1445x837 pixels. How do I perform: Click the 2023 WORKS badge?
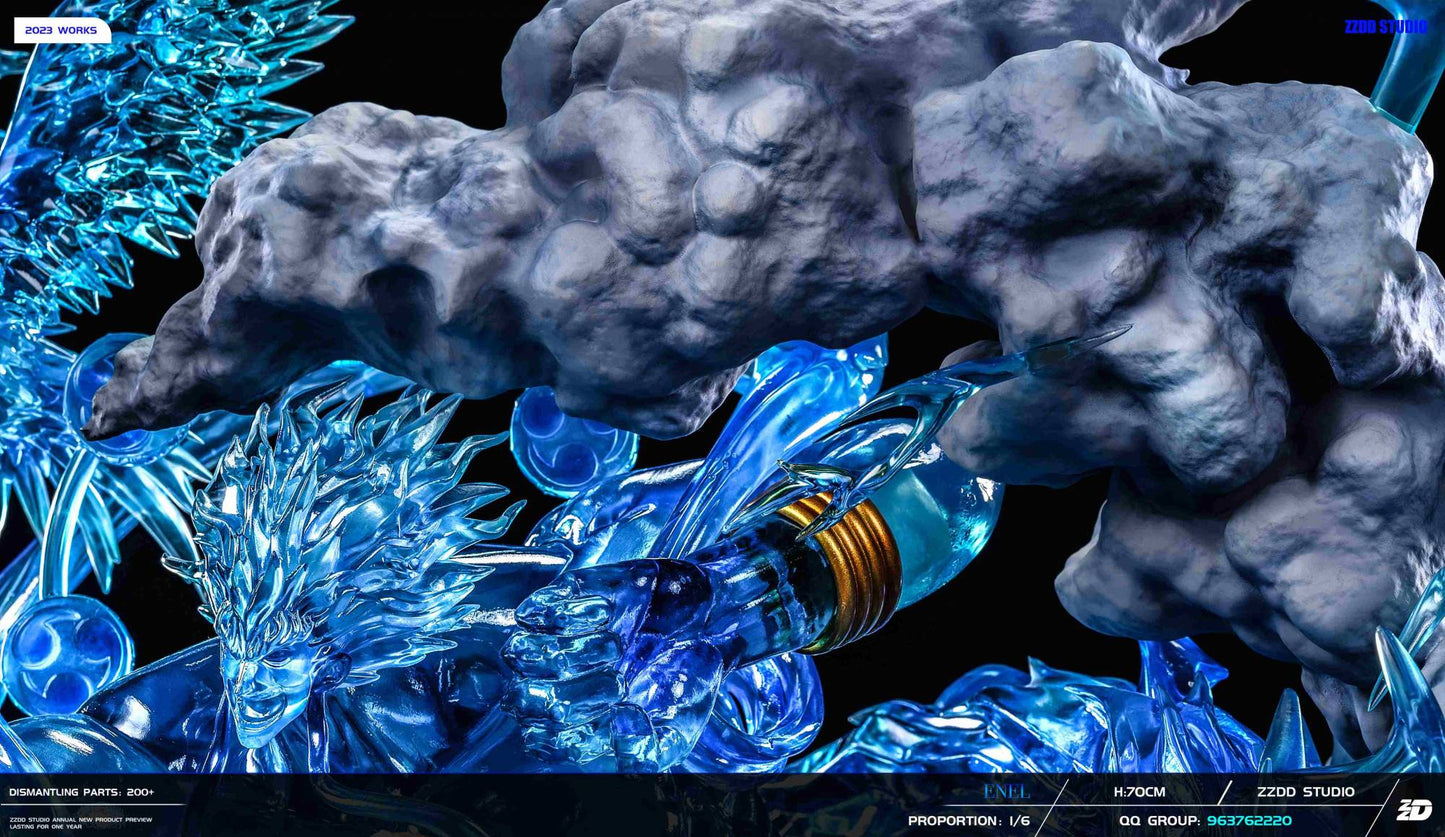click(62, 31)
